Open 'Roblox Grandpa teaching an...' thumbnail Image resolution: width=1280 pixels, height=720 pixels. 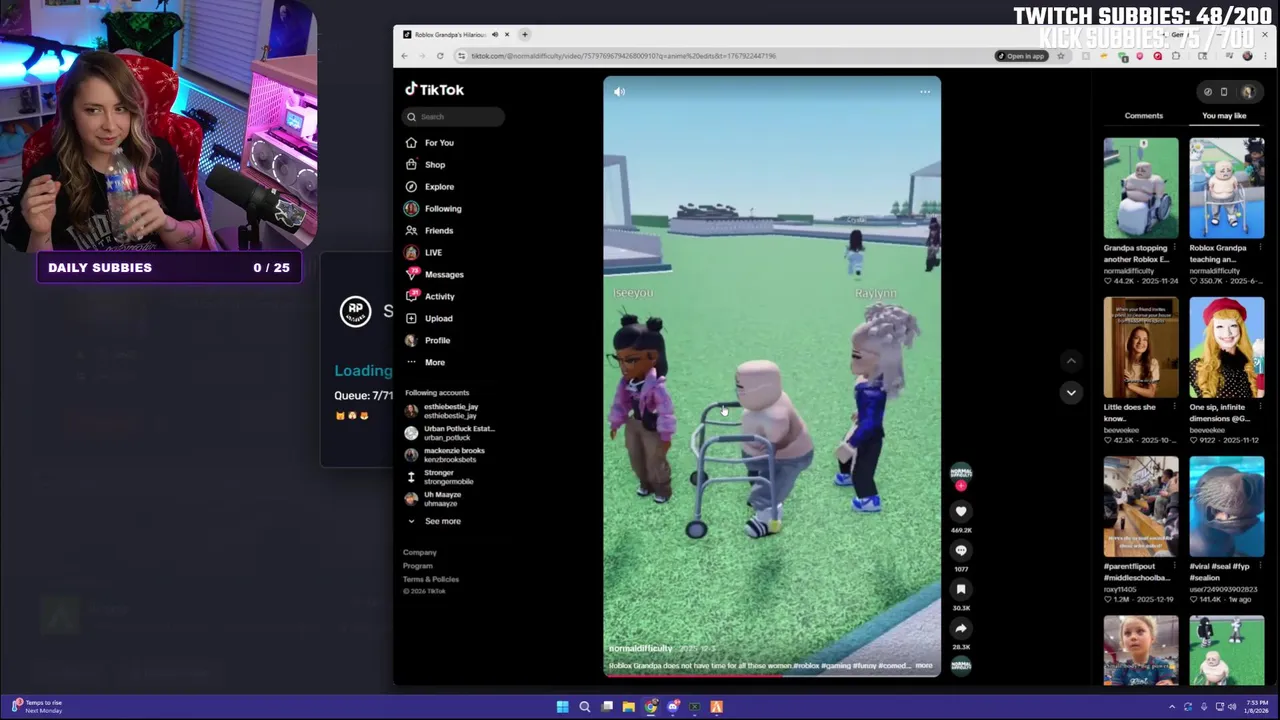(x=1227, y=188)
